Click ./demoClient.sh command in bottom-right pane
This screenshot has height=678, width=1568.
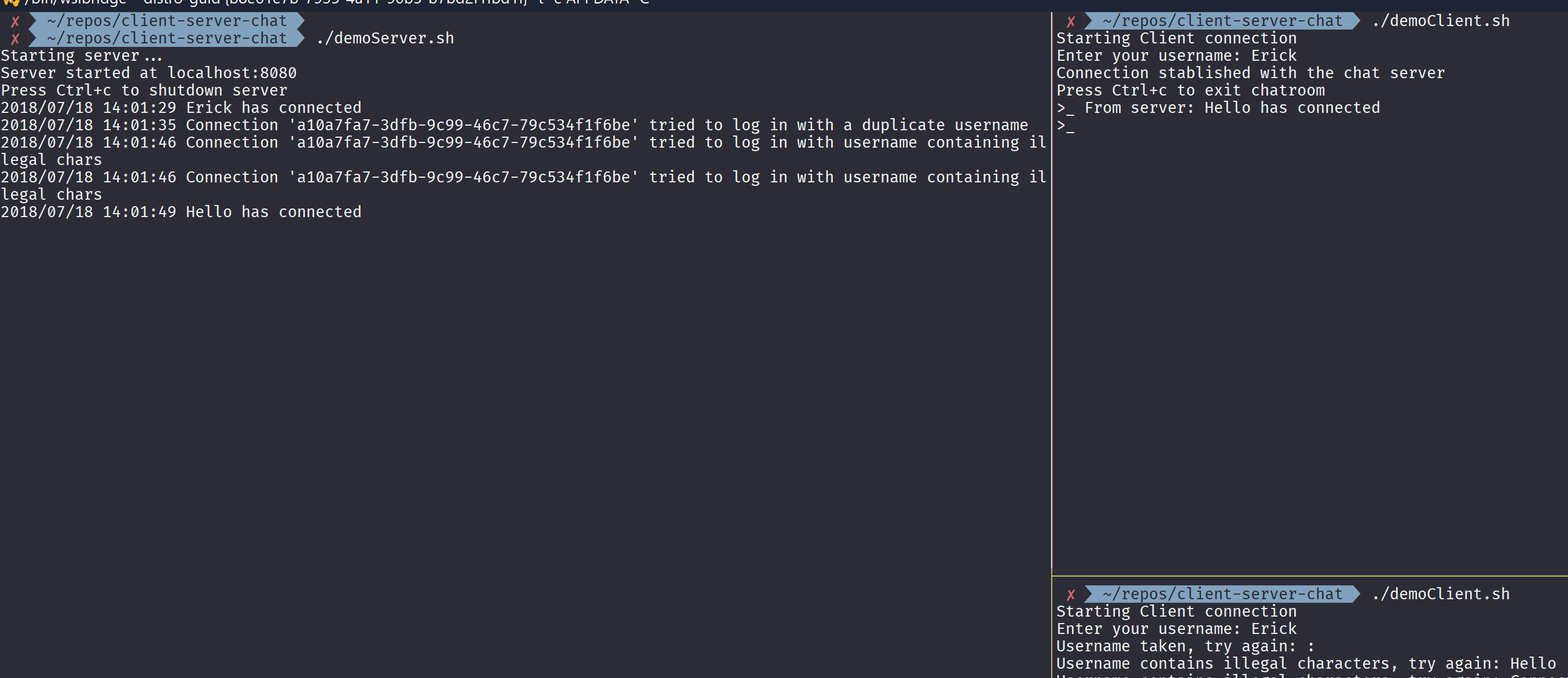[1440, 594]
